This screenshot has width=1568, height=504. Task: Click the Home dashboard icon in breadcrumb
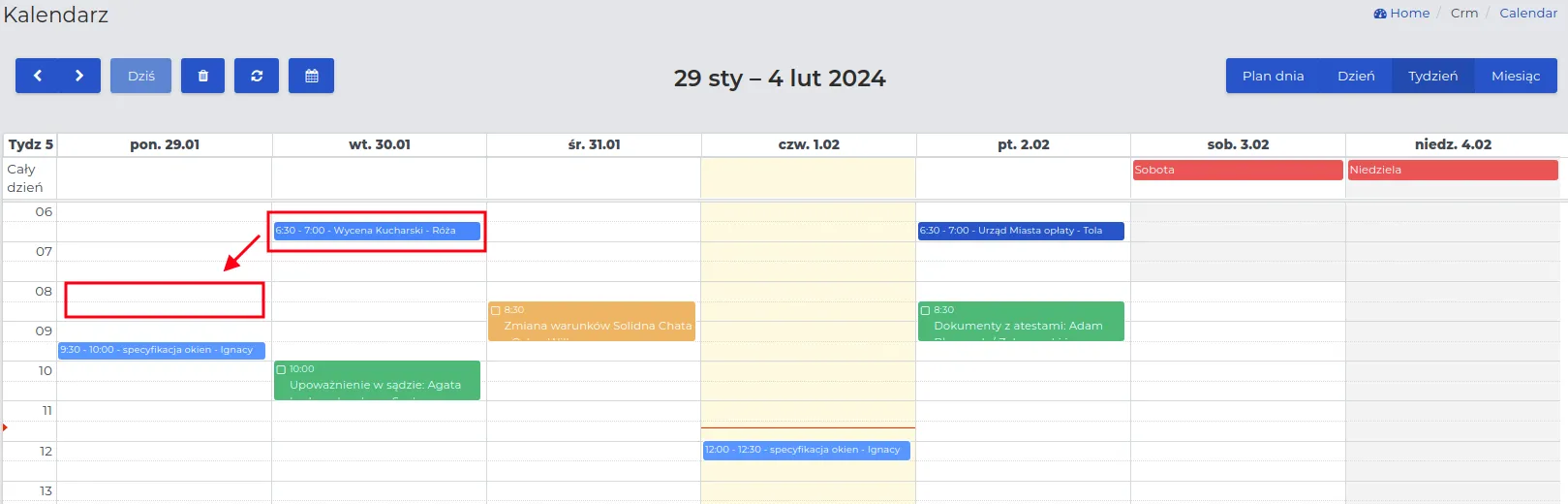(x=1380, y=14)
